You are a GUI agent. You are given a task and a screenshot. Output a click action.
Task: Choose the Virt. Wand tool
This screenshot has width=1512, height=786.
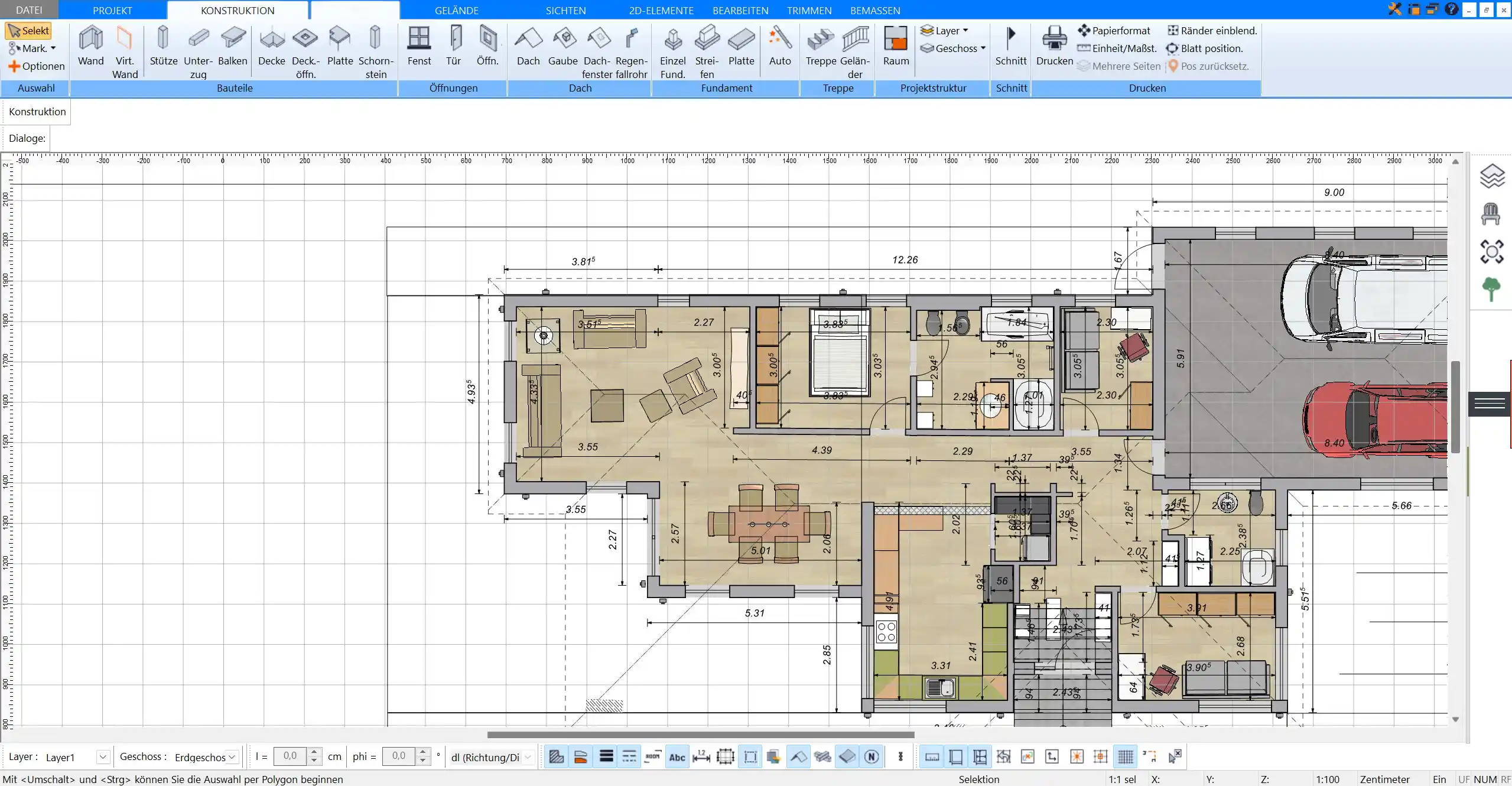(x=125, y=52)
